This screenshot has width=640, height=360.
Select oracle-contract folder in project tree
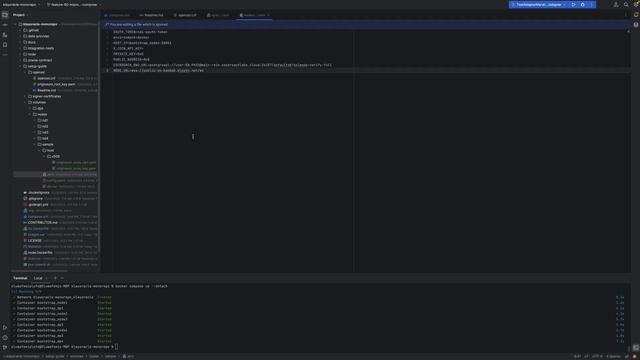click(40, 60)
